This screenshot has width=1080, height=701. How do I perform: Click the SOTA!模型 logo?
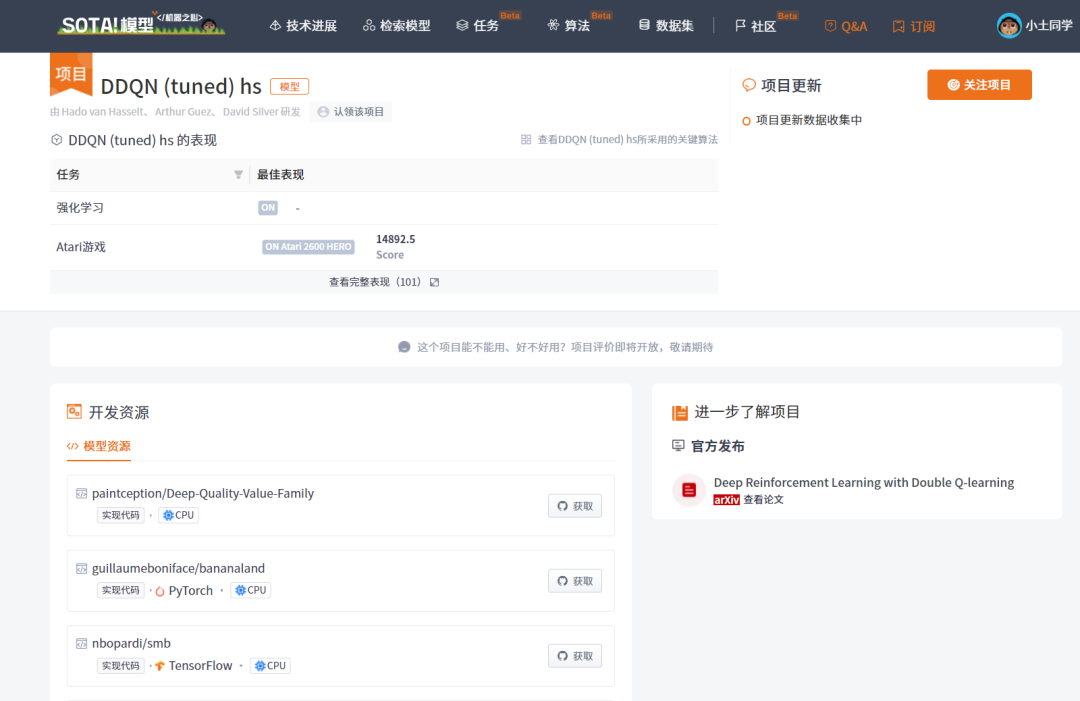pyautogui.click(x=141, y=24)
